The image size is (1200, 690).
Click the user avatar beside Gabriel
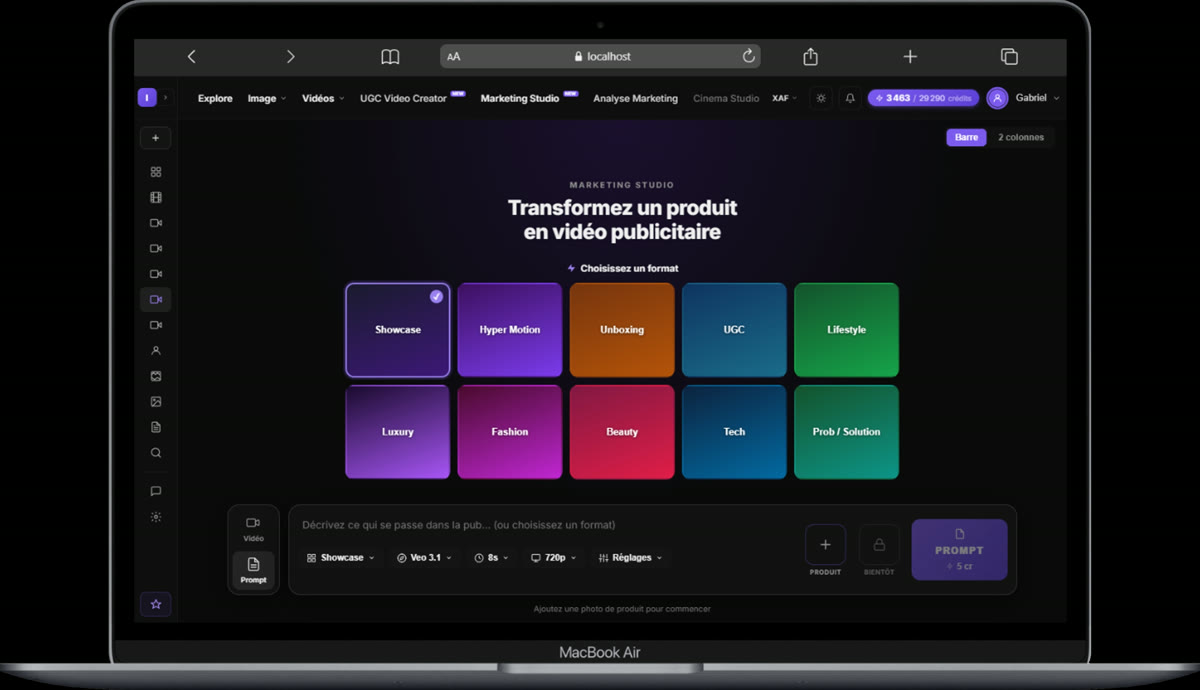997,98
